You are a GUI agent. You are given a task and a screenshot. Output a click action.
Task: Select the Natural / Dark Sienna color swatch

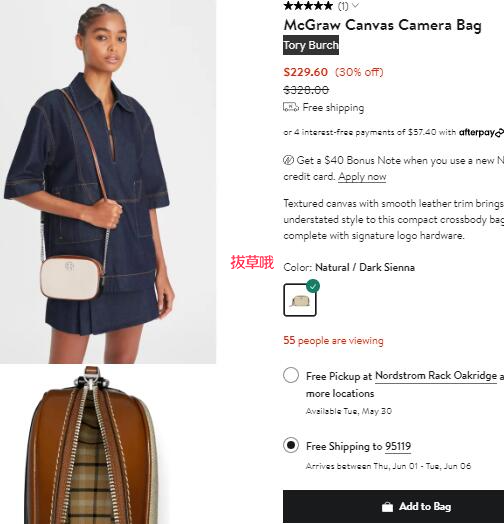300,300
